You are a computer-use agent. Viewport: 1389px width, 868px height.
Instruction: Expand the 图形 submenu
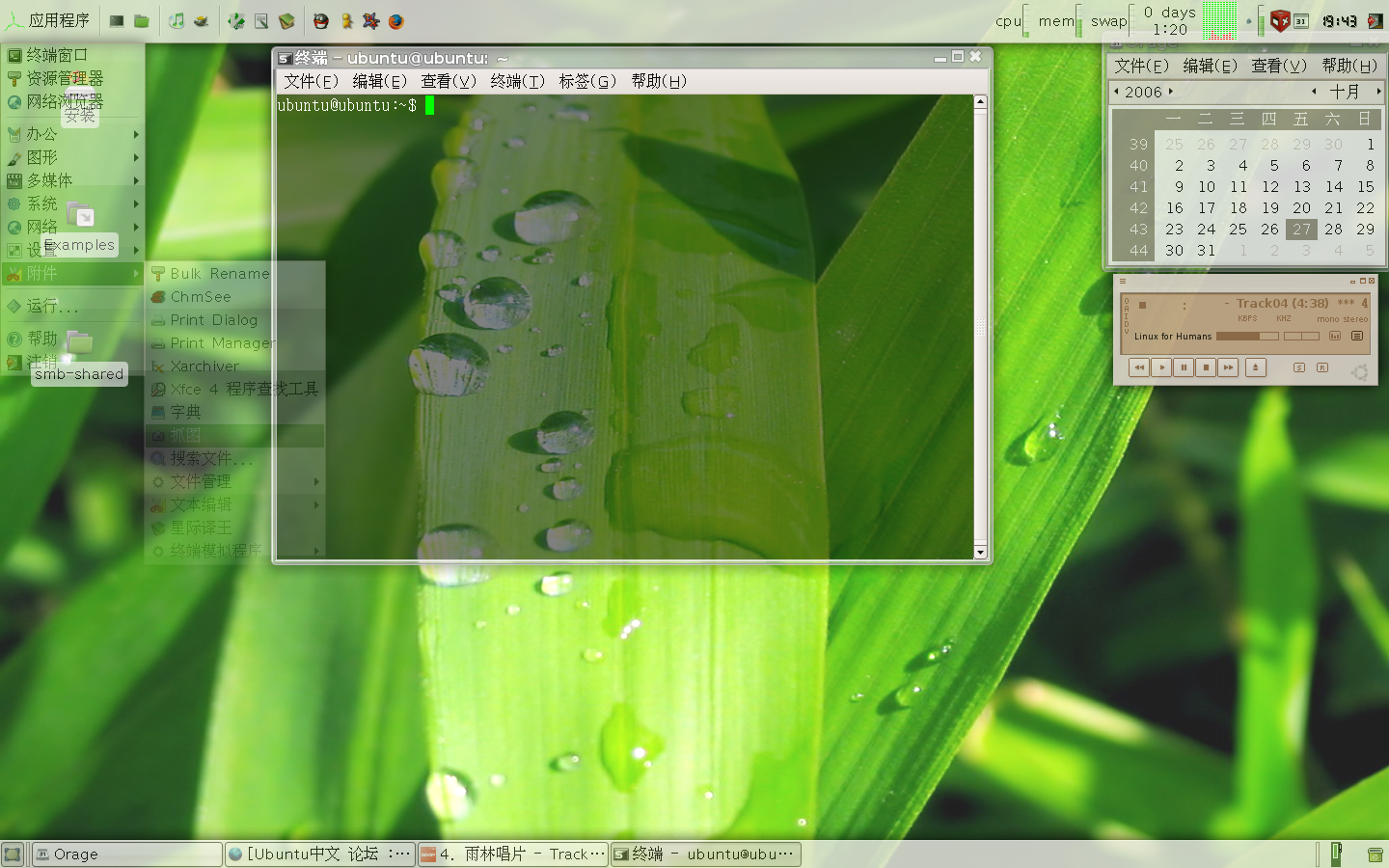click(72, 157)
